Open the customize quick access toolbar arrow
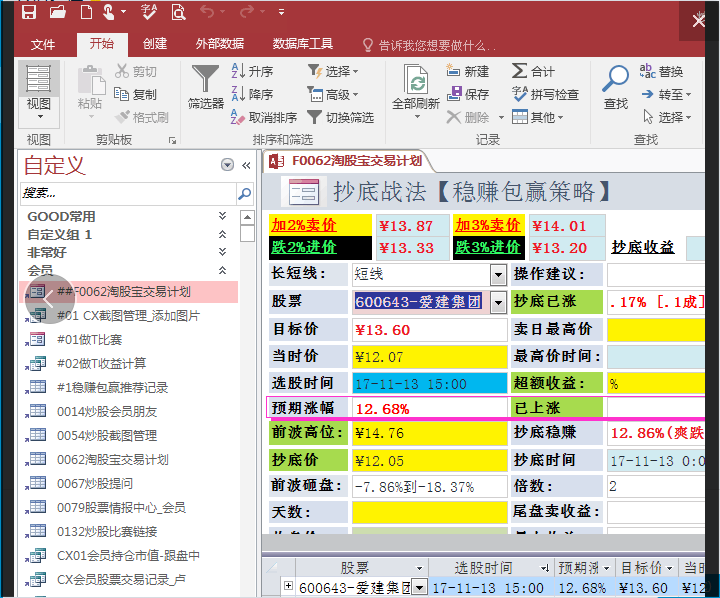Viewport: 720px width, 598px height. (x=281, y=12)
